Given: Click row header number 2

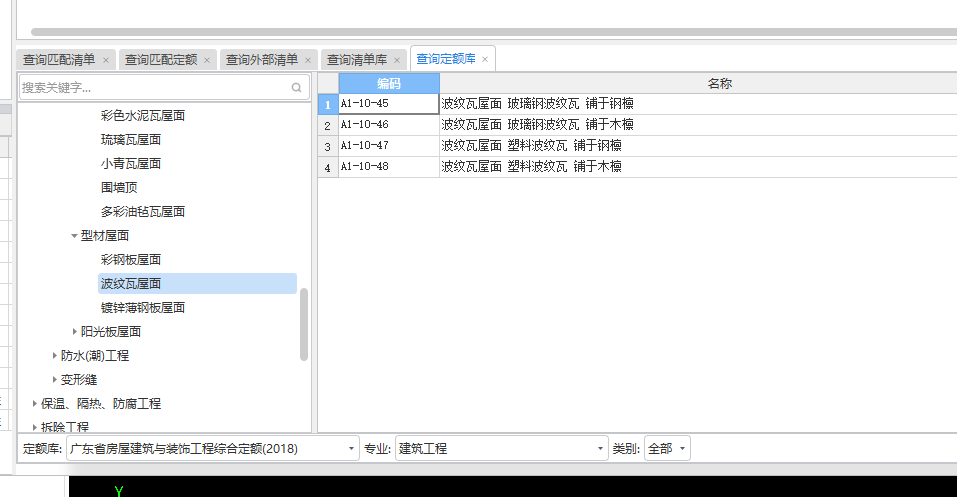Looking at the screenshot, I should 328,125.
